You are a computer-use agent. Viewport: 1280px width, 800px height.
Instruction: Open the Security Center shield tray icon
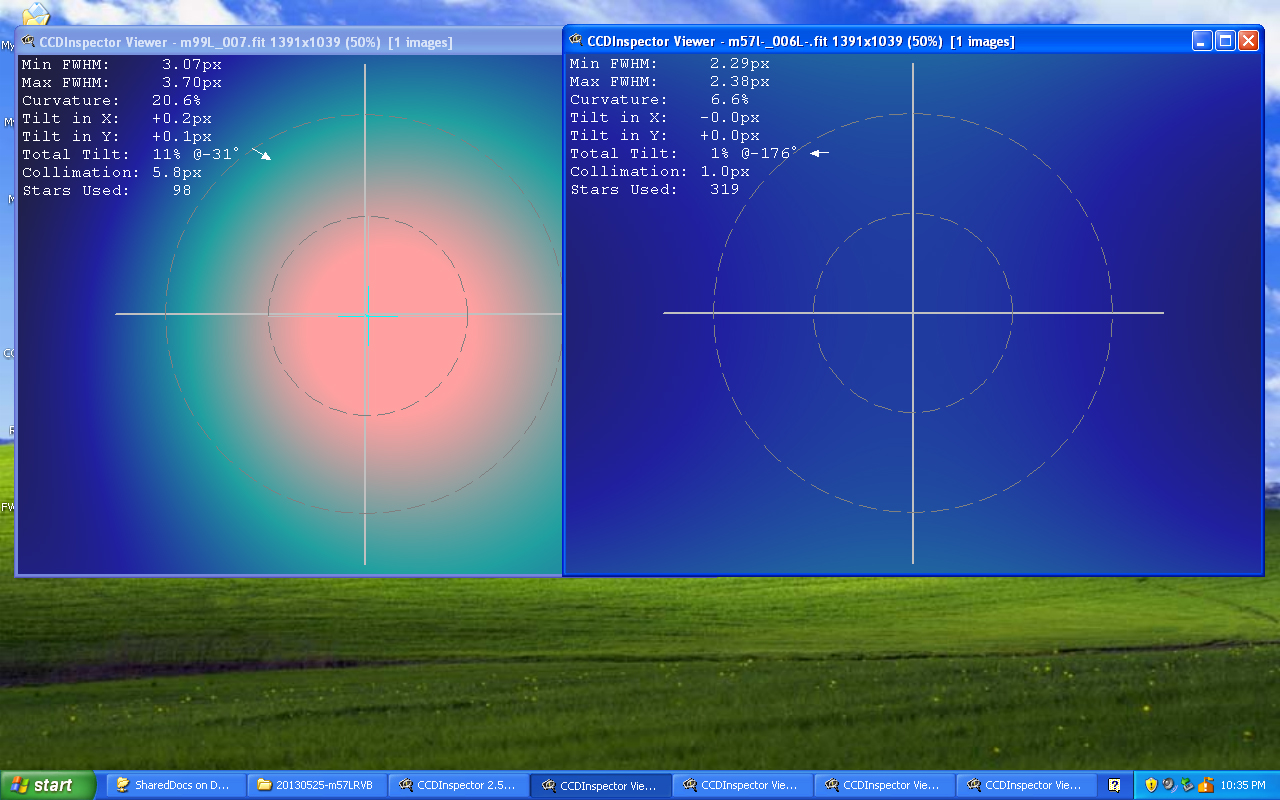1151,785
